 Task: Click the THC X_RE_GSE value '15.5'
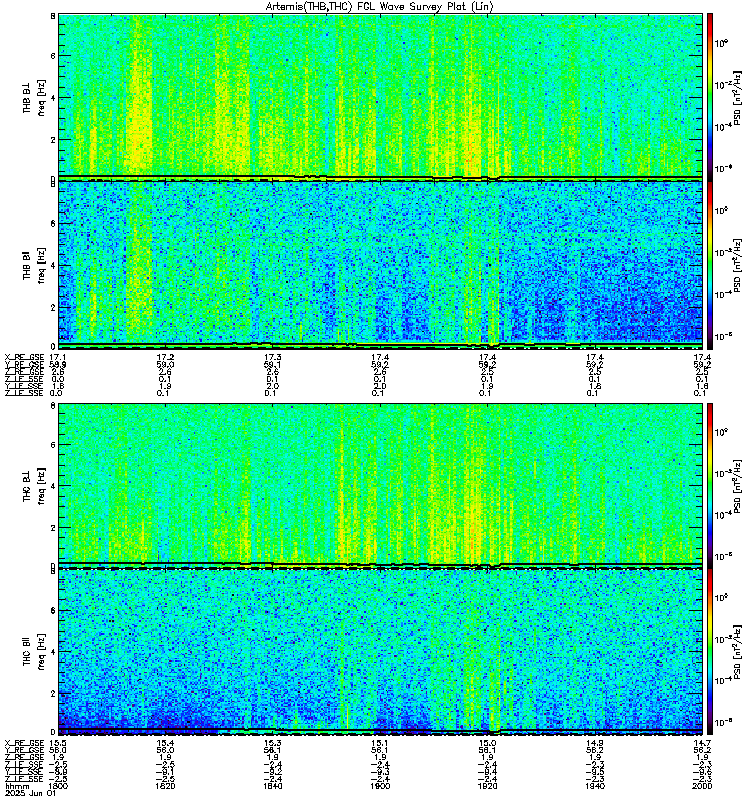58,743
